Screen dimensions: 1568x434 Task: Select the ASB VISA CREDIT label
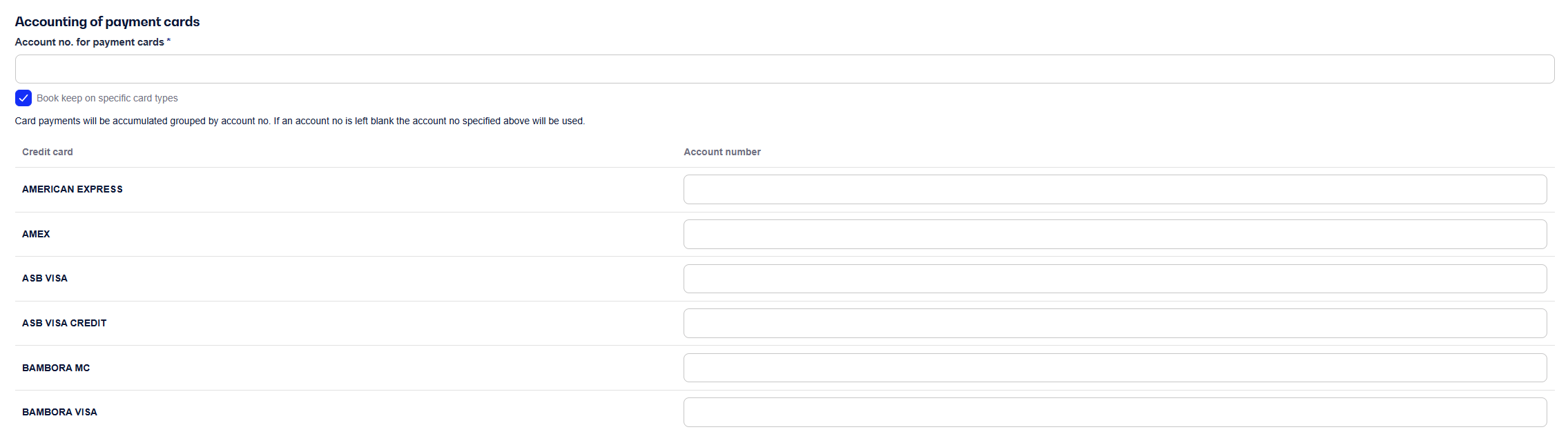coord(64,323)
